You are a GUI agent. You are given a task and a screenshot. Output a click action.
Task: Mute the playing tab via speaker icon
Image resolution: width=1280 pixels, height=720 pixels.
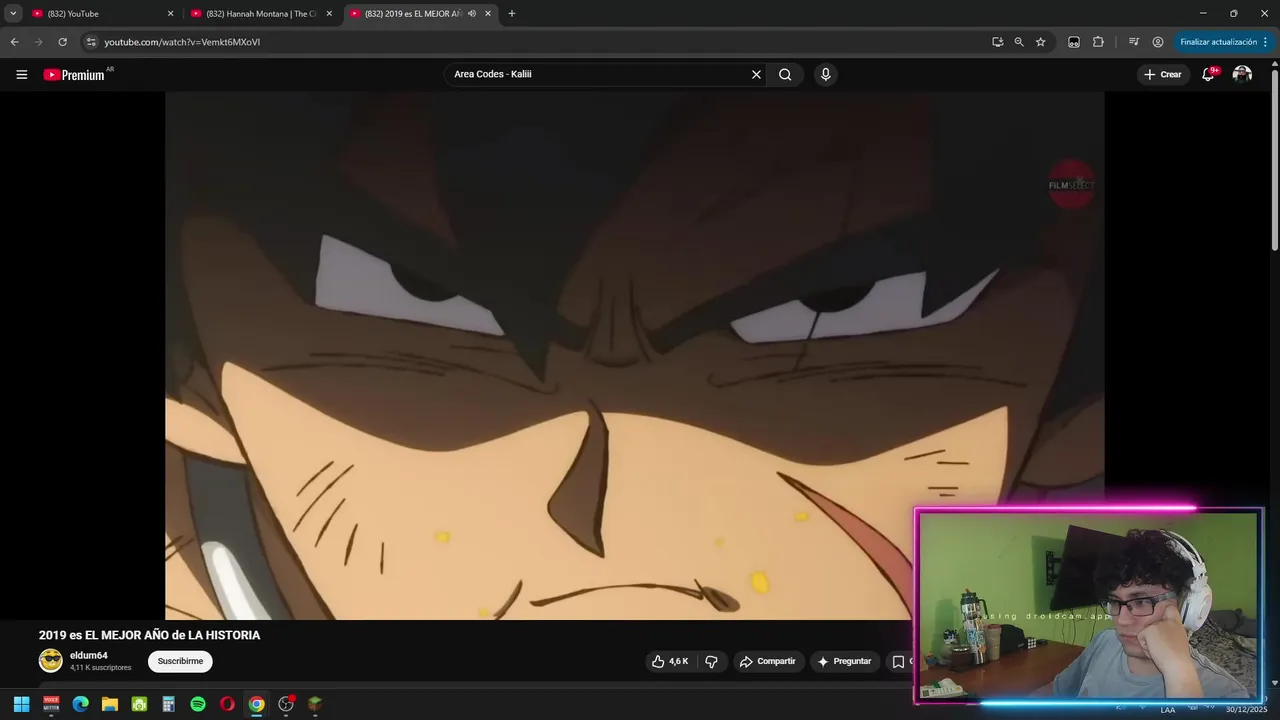(472, 14)
